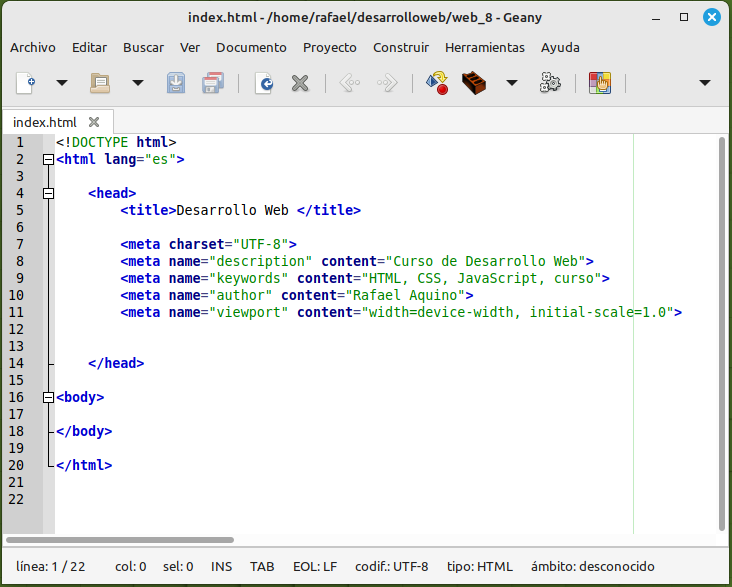This screenshot has height=587, width=732.
Task: Open the Herramientas menu
Action: (485, 48)
